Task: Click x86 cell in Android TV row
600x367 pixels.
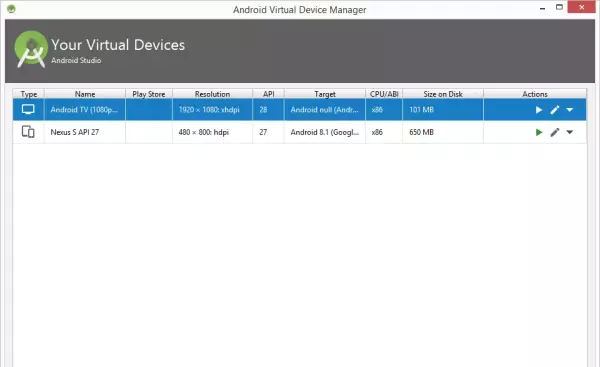Action: point(384,110)
